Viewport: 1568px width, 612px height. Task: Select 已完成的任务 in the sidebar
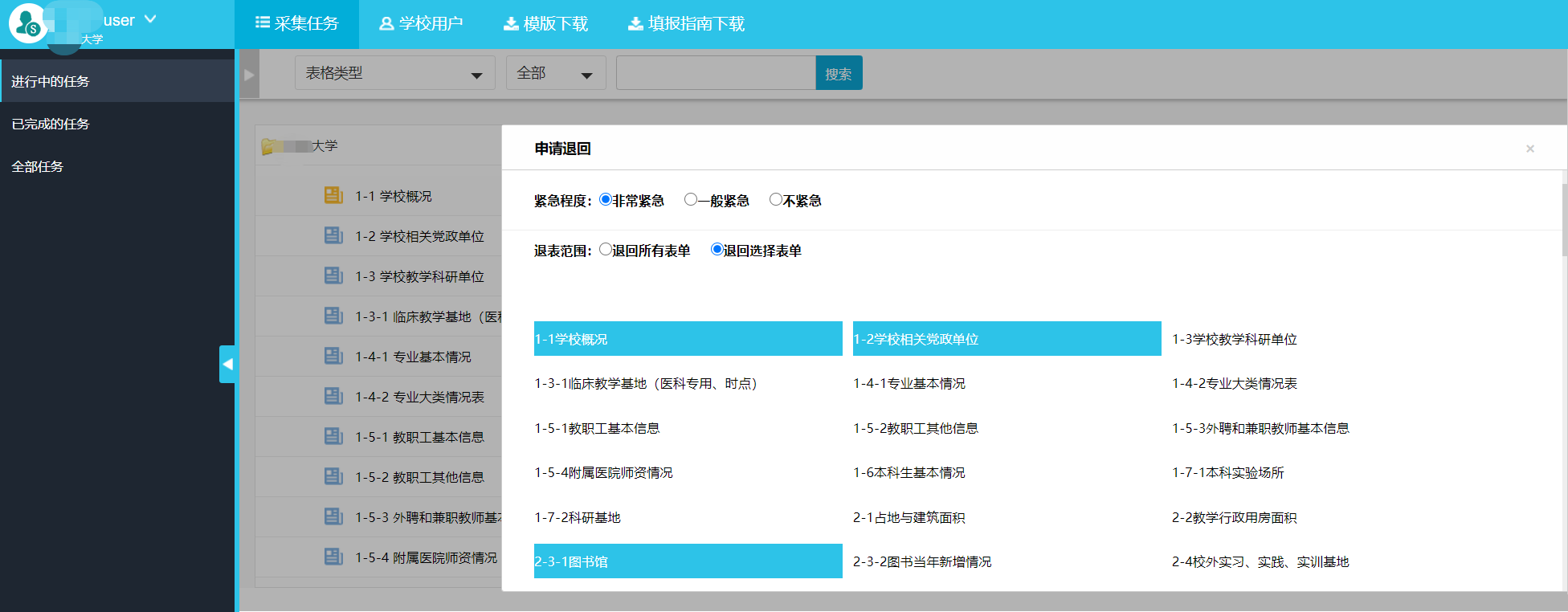pyautogui.click(x=51, y=124)
